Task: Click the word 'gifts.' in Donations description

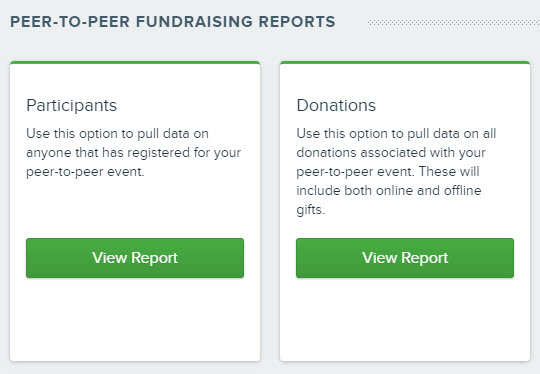Action: pyautogui.click(x=311, y=210)
